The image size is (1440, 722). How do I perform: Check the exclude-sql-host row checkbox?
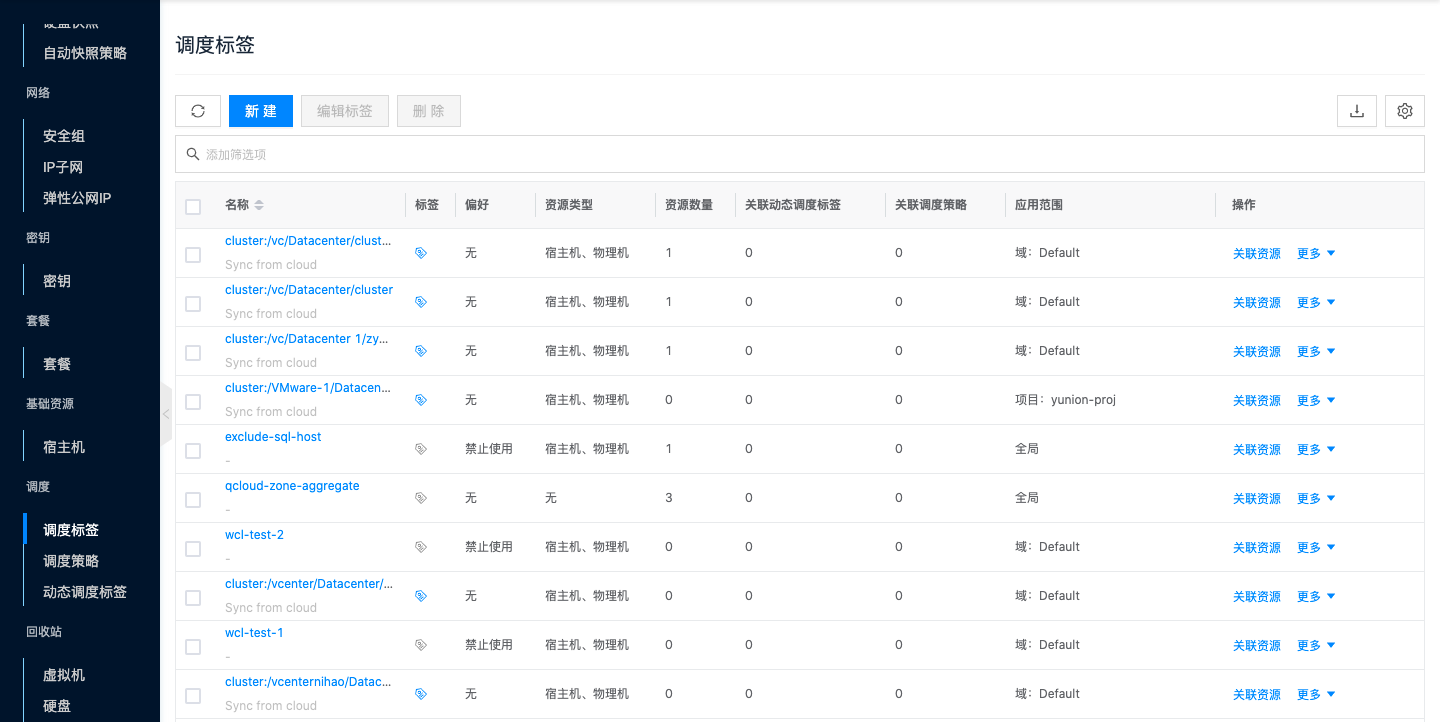coord(193,451)
